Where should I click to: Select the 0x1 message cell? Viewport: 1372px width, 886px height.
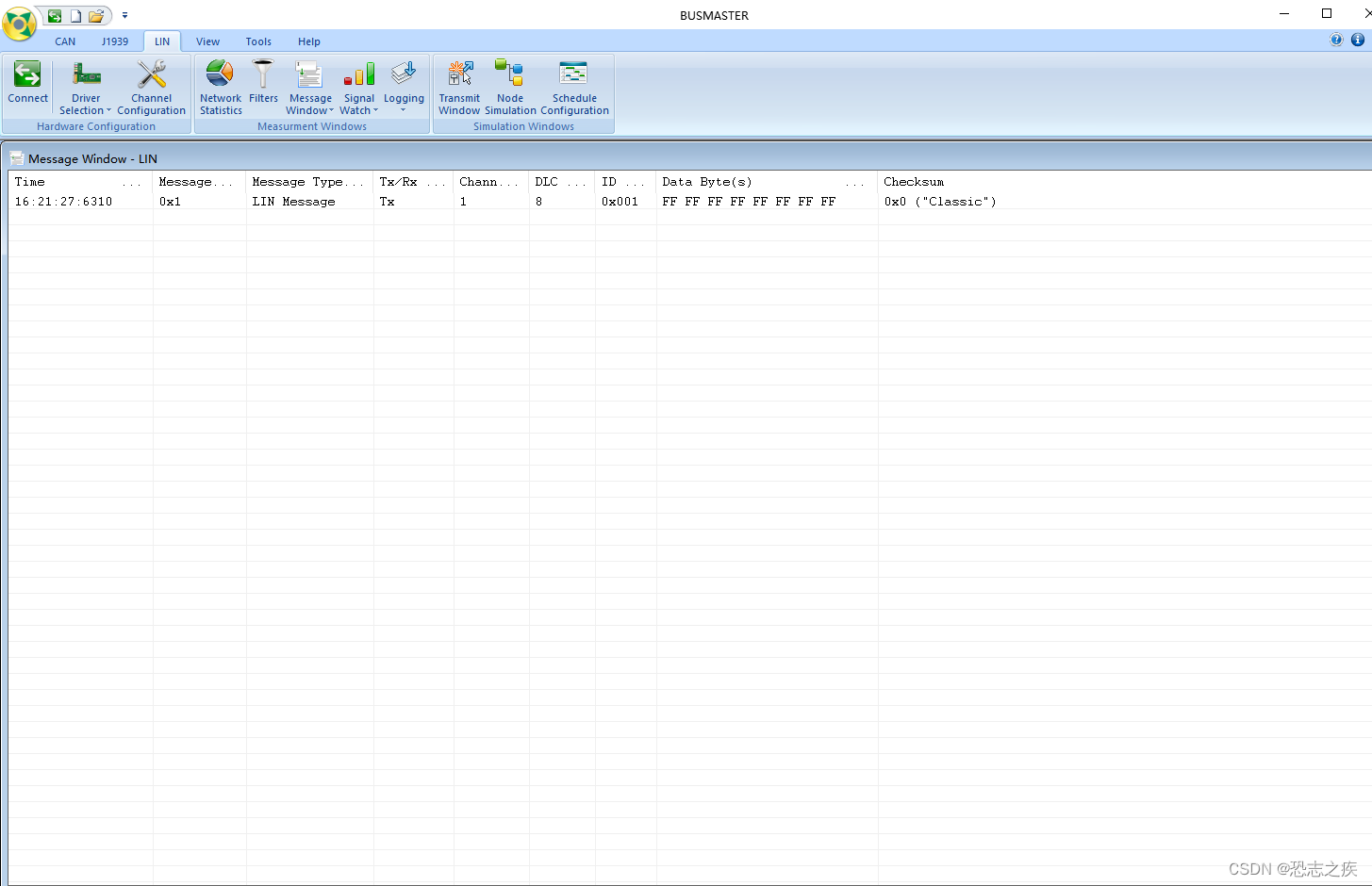pyautogui.click(x=170, y=202)
